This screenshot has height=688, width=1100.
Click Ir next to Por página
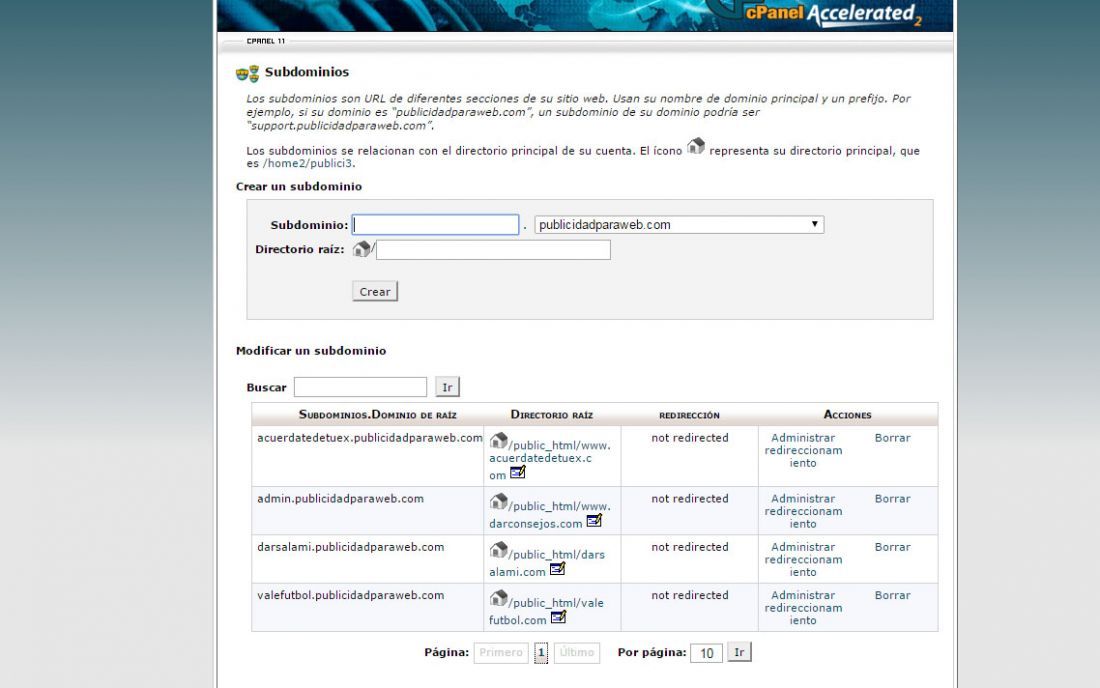(x=739, y=652)
